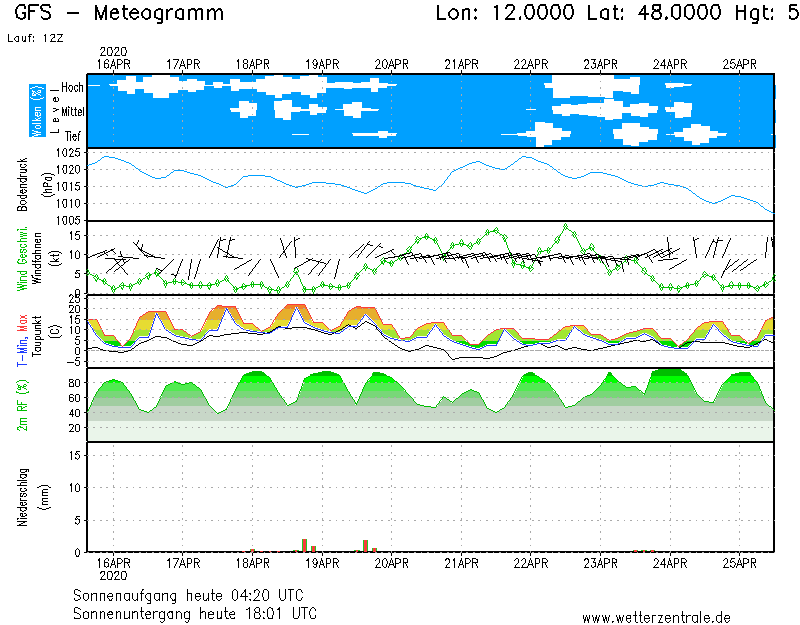Screen dimensions: 800x625
Task: Click the 1015 pressure axis value
Action: pyautogui.click(x=68, y=186)
